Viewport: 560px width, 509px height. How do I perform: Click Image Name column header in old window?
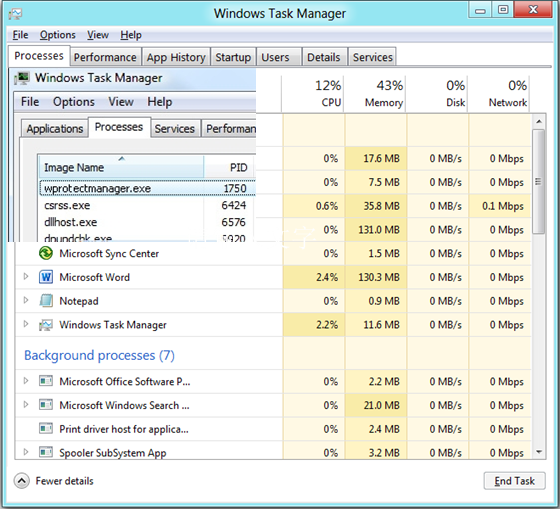coord(121,166)
